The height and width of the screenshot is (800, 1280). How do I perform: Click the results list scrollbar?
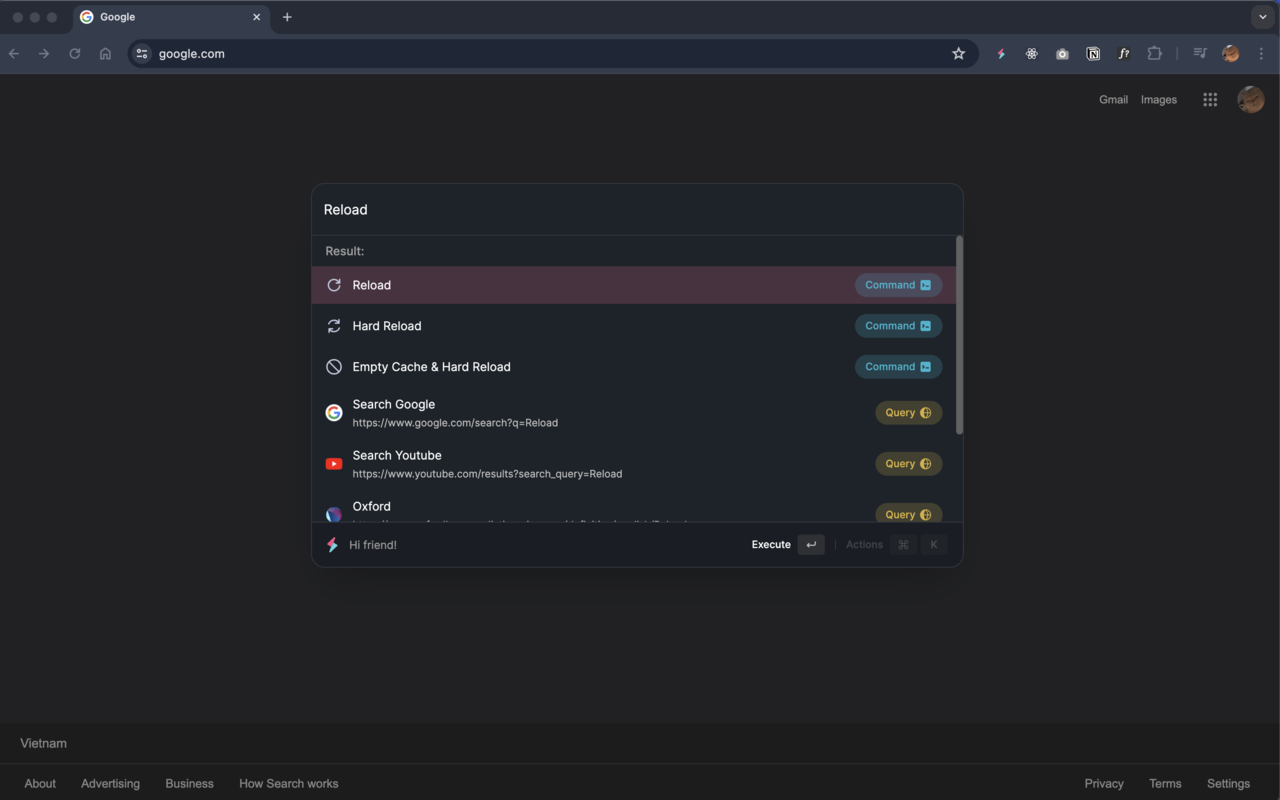pyautogui.click(x=960, y=336)
